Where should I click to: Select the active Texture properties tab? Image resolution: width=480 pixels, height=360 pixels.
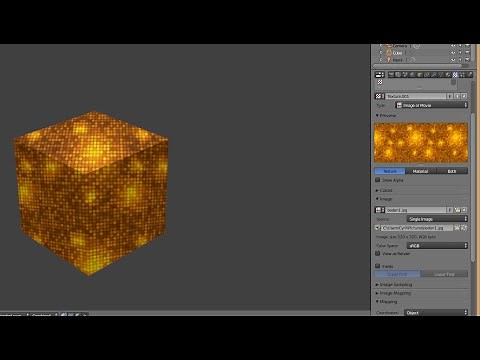455,75
